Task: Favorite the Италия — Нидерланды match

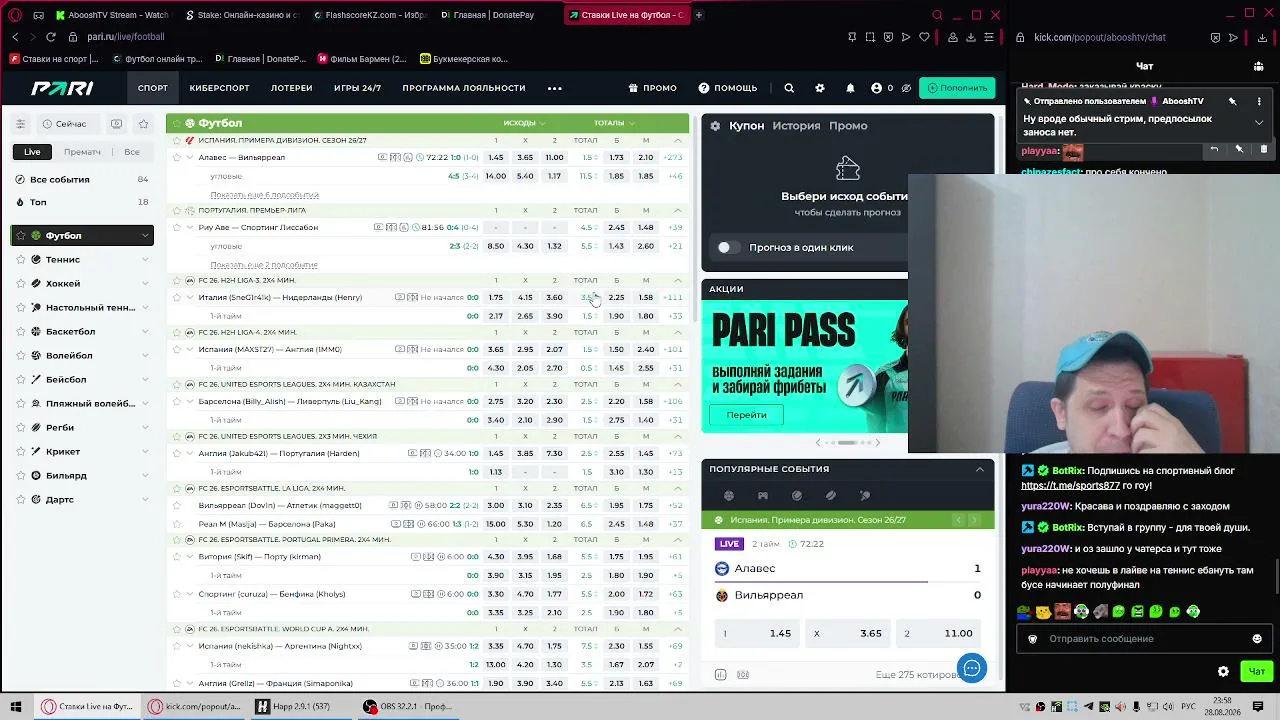Action: point(177,297)
